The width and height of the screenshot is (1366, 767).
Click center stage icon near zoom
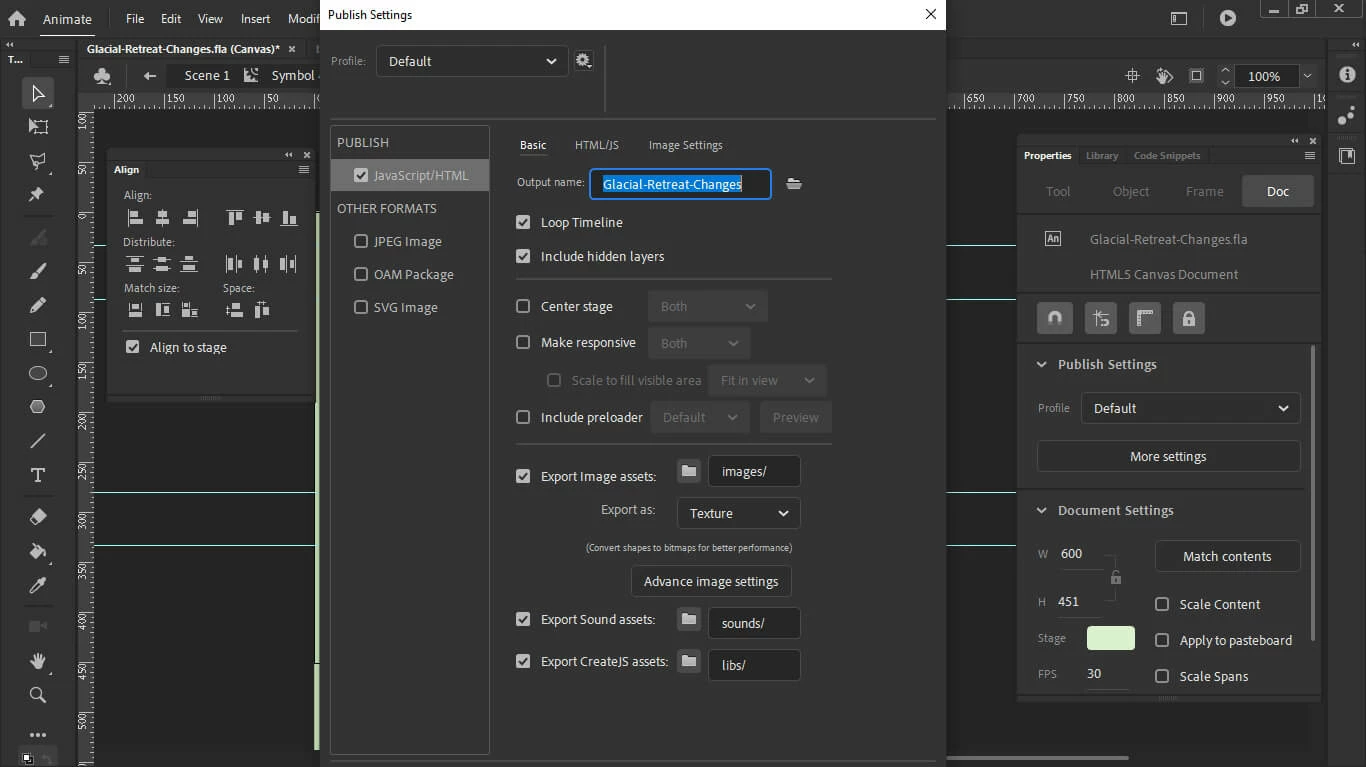pos(1132,76)
